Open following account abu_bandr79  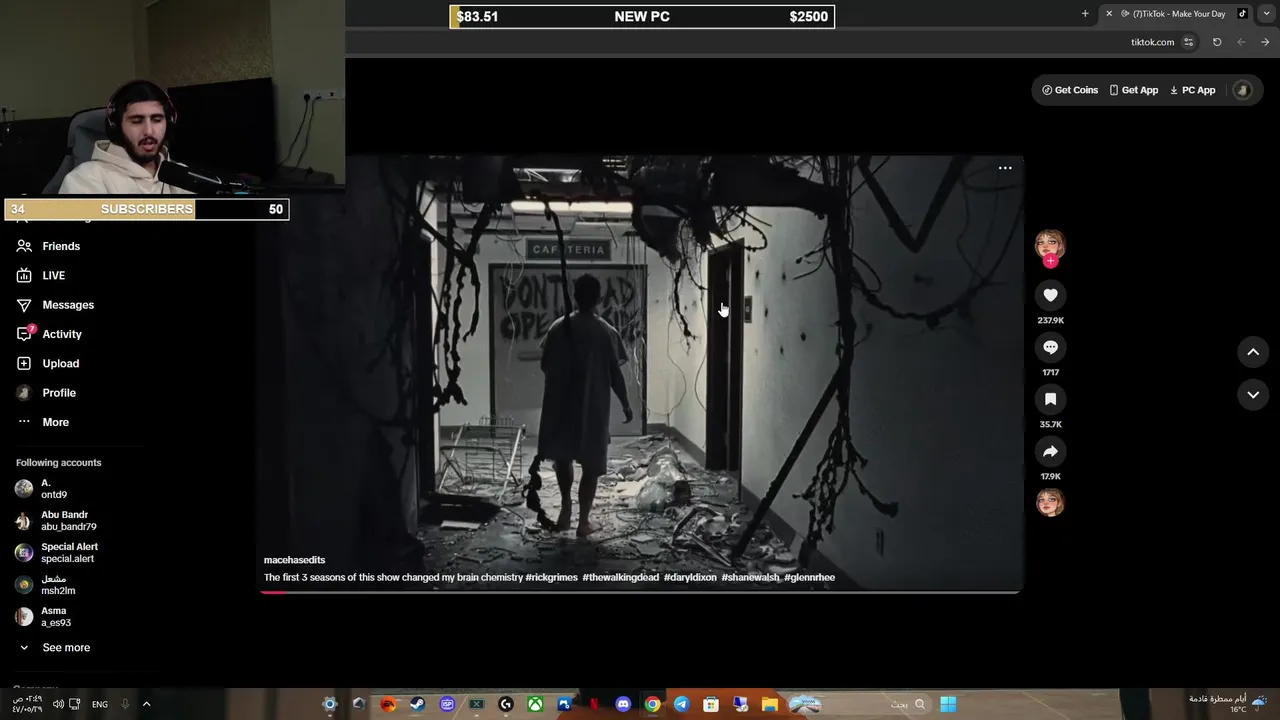coord(56,521)
